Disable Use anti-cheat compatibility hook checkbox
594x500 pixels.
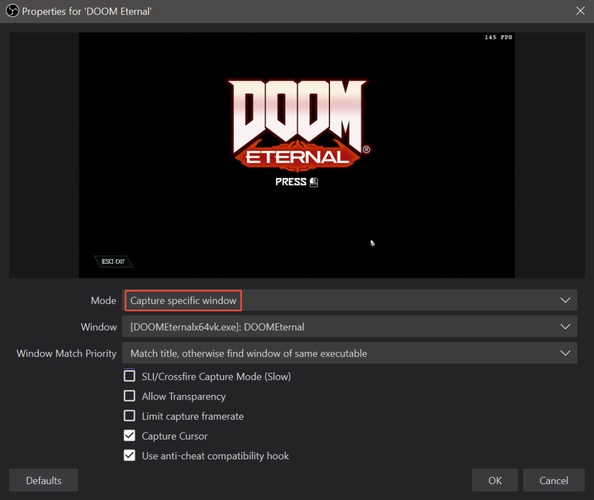coord(130,455)
